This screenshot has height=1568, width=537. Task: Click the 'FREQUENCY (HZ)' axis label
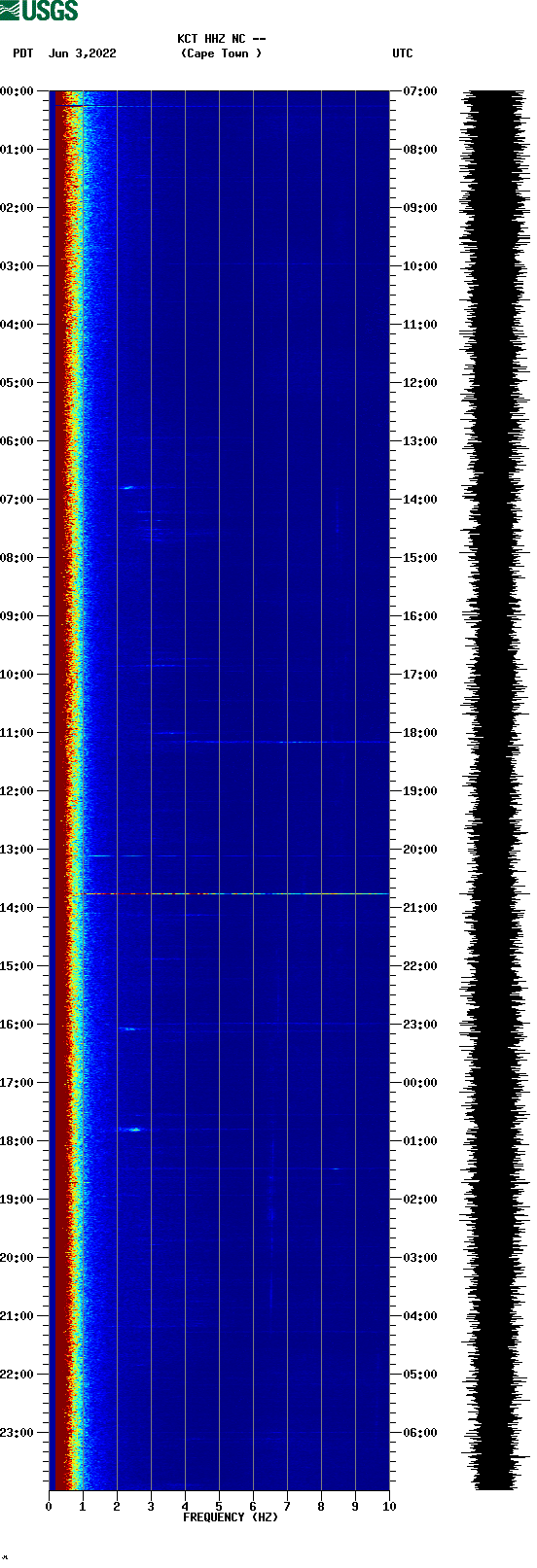231,1516
